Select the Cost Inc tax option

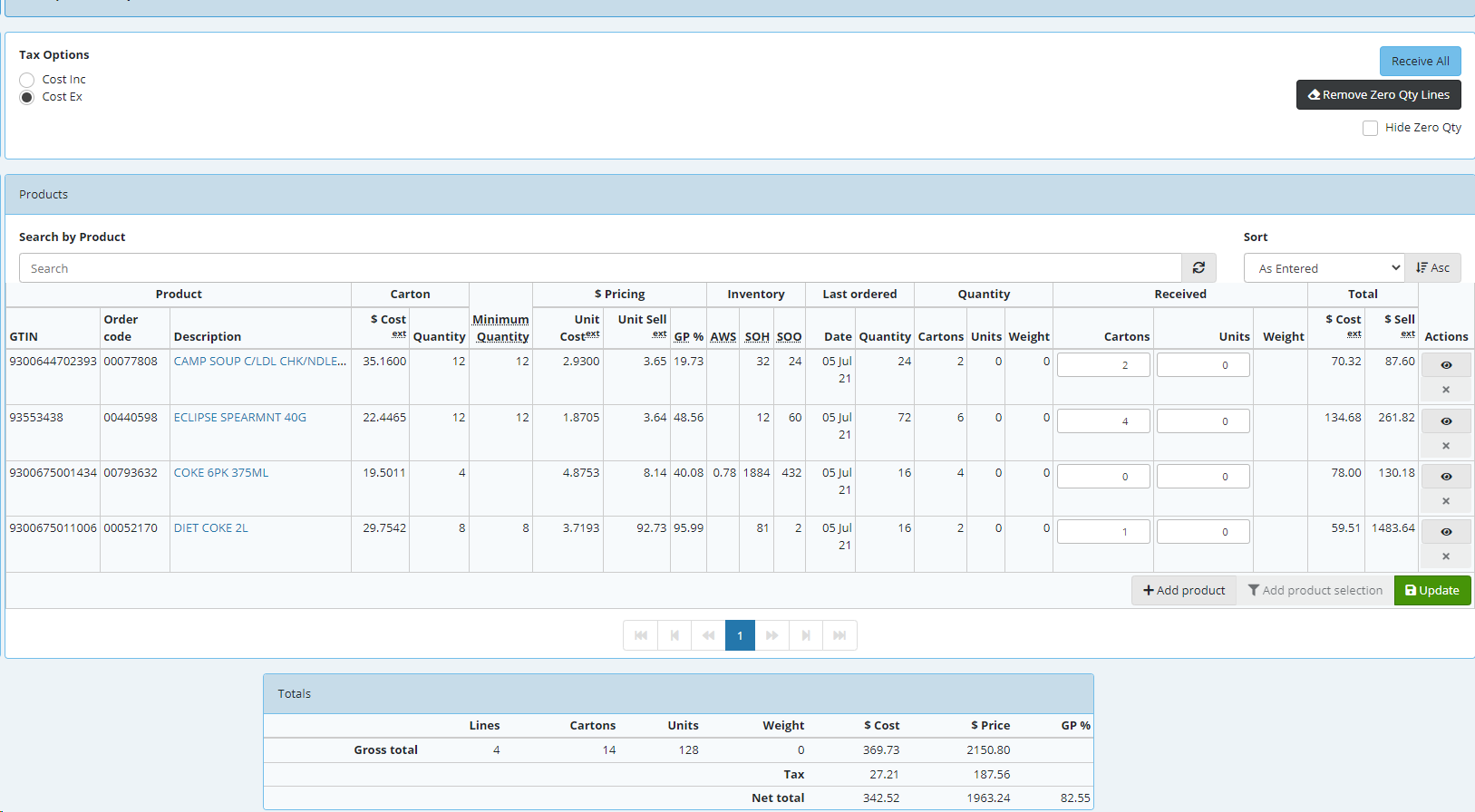[27, 80]
